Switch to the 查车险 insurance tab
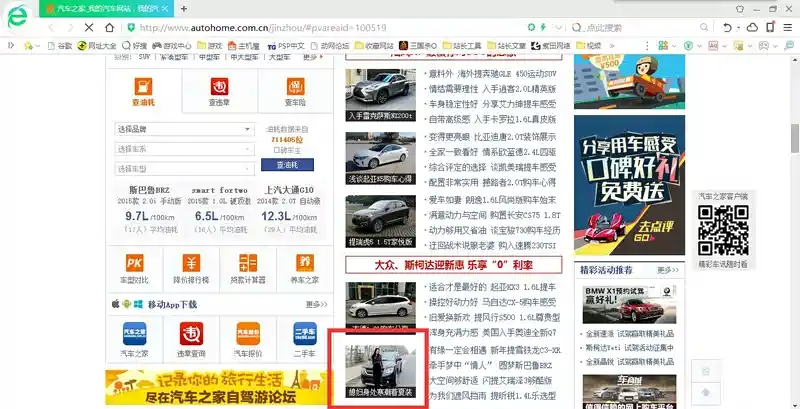Viewport: 800px width, 409px height. pos(295,91)
